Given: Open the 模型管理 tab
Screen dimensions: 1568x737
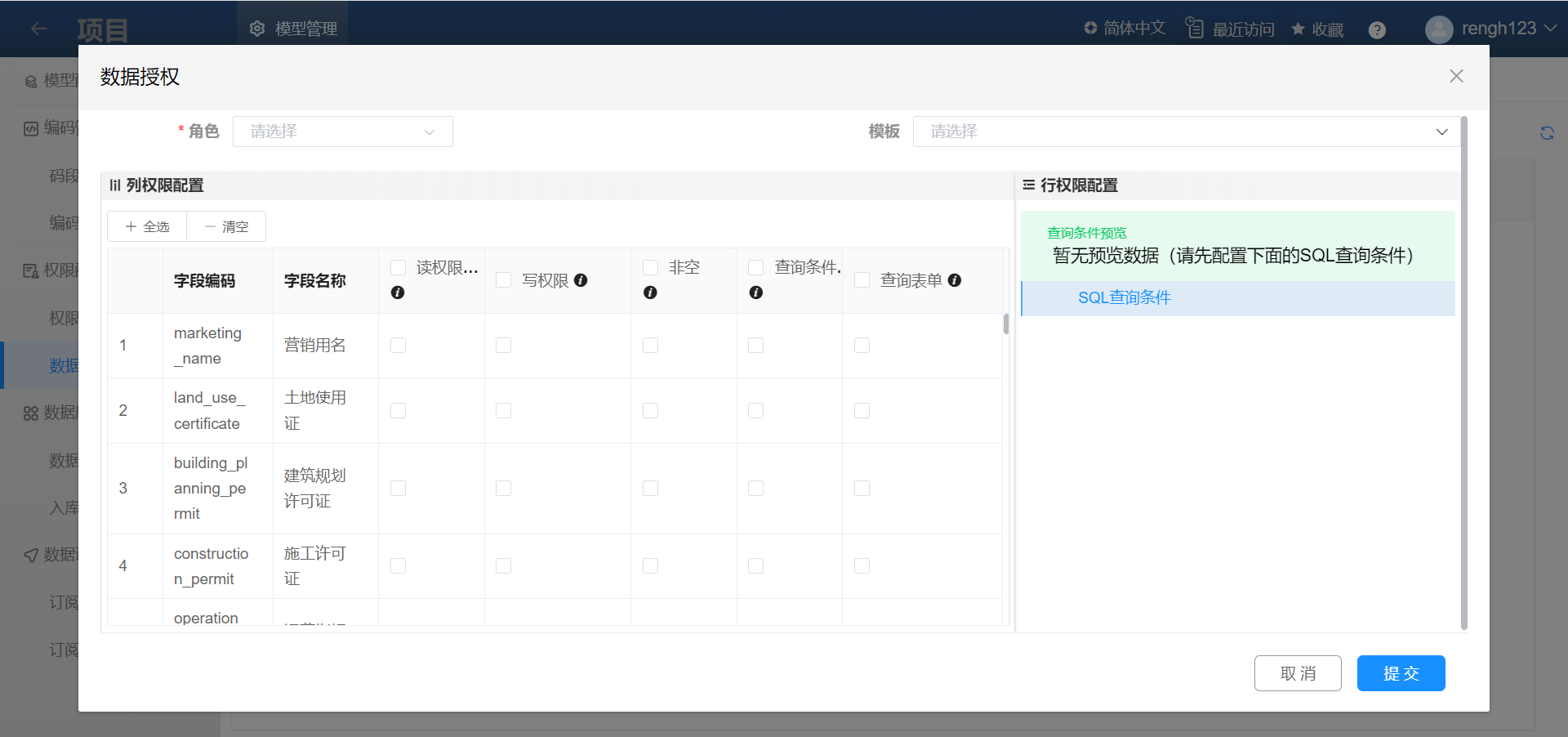Looking at the screenshot, I should (293, 29).
